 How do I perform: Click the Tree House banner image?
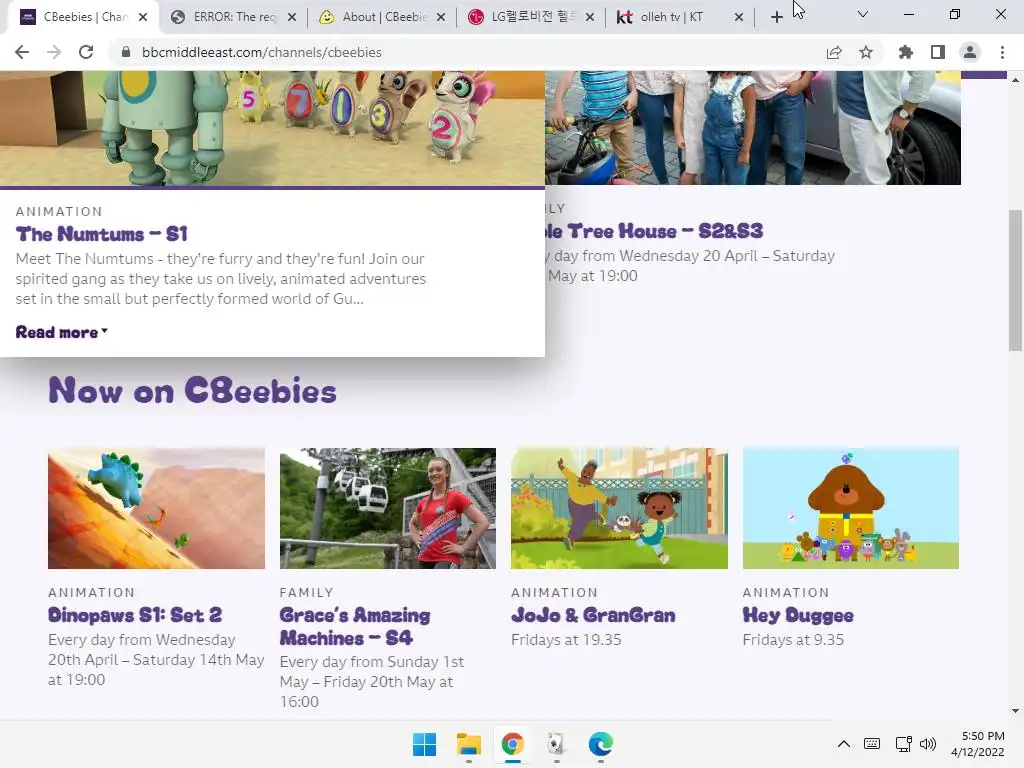click(753, 128)
